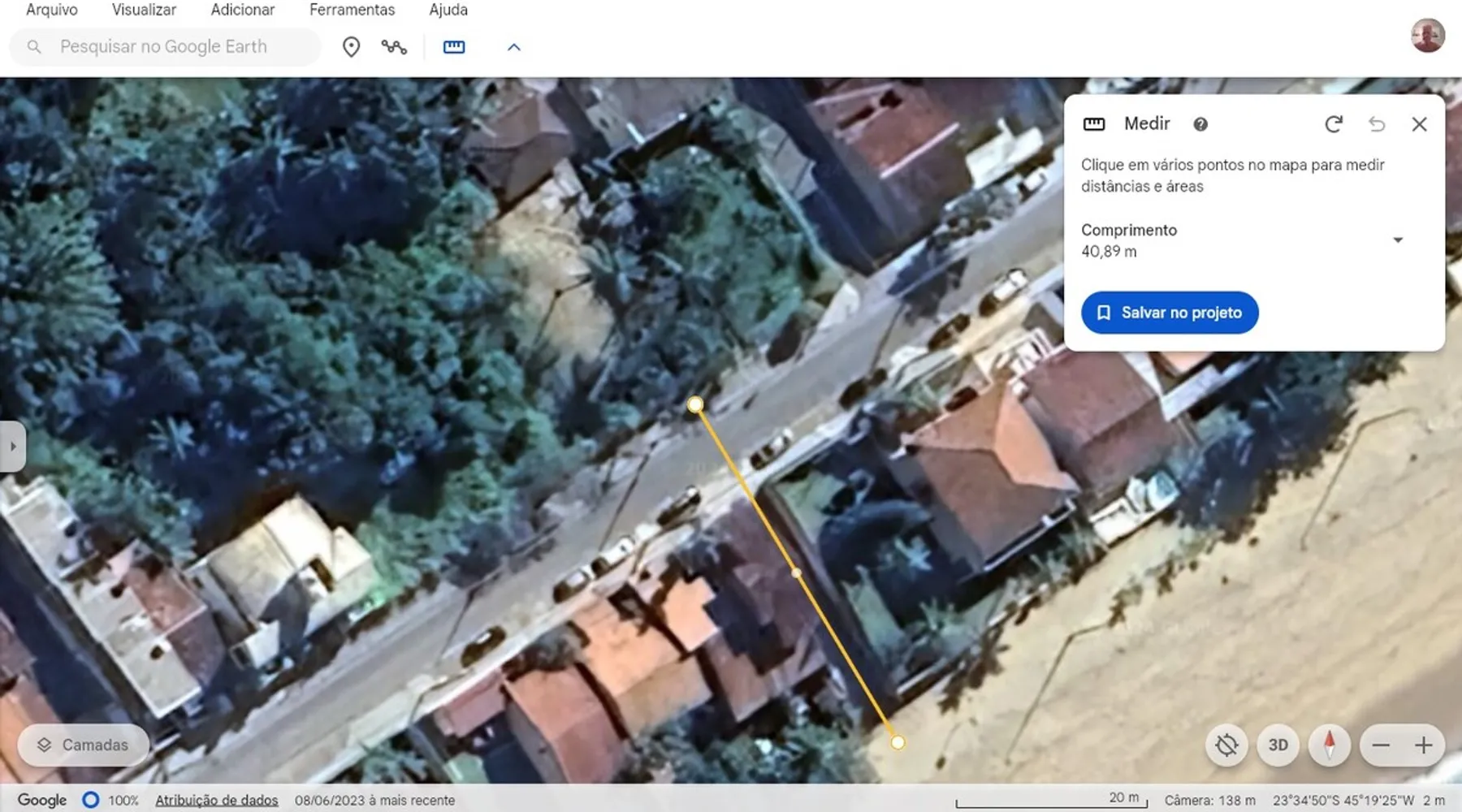Click the Google logo in status bar
This screenshot has height=812, width=1462.
pyautogui.click(x=42, y=800)
